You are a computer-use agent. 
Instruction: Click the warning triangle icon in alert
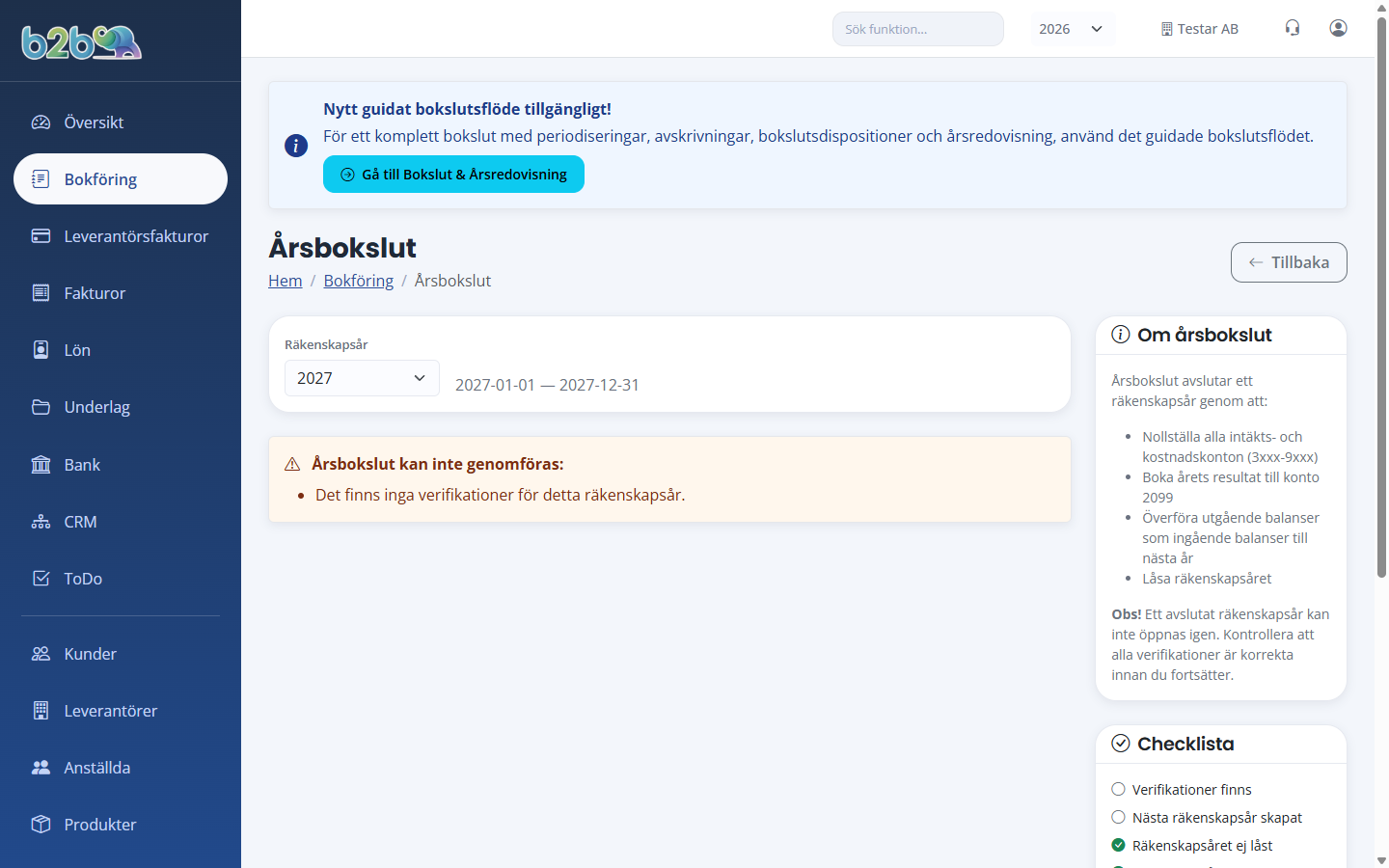click(x=292, y=465)
